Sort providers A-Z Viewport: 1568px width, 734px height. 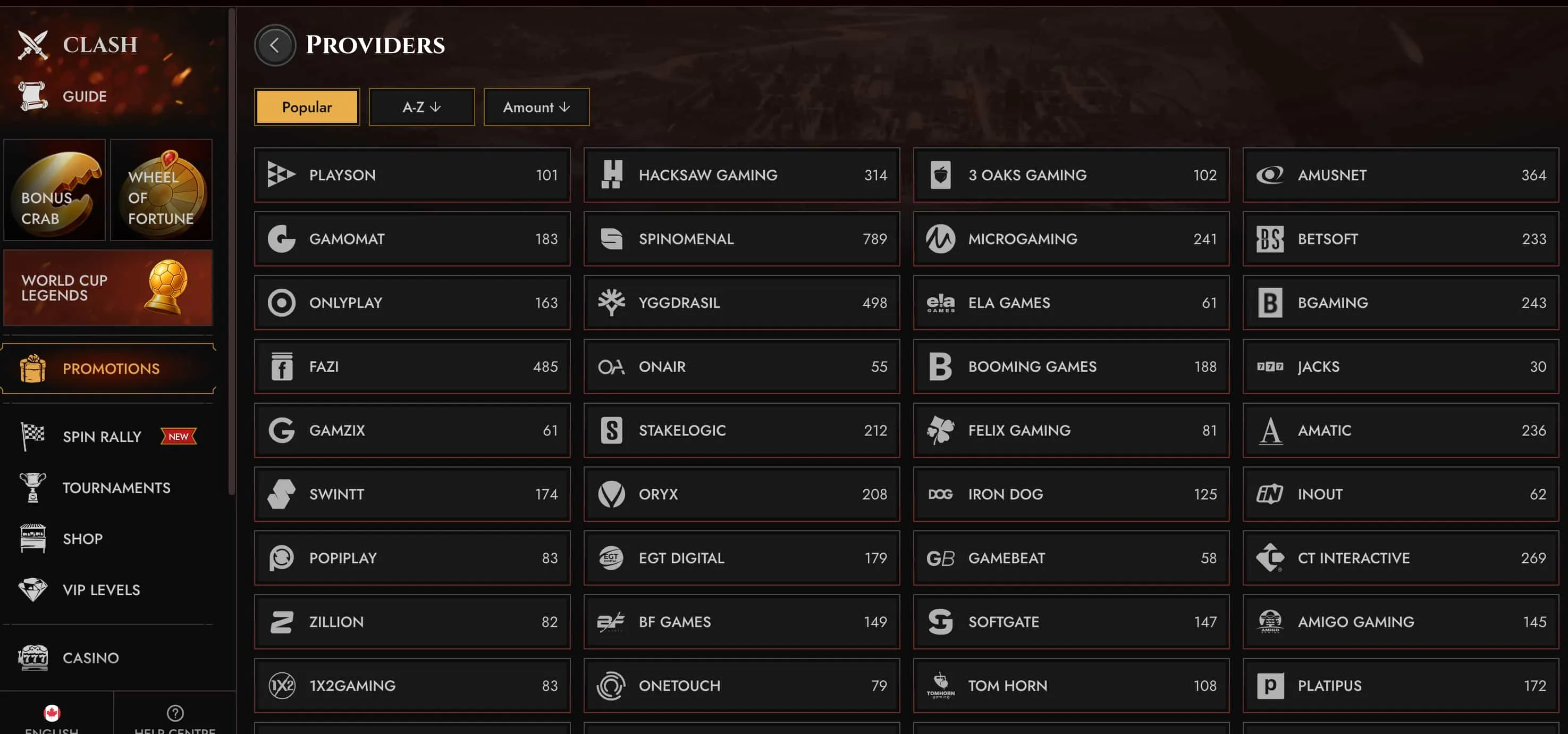[x=421, y=107]
